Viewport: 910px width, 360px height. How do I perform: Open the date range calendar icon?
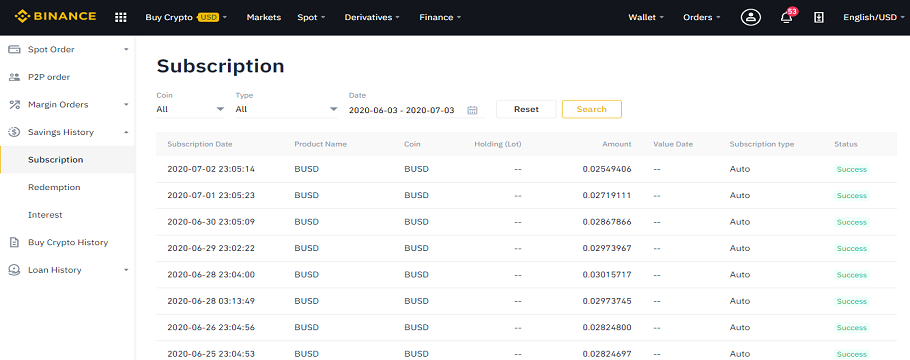click(472, 110)
